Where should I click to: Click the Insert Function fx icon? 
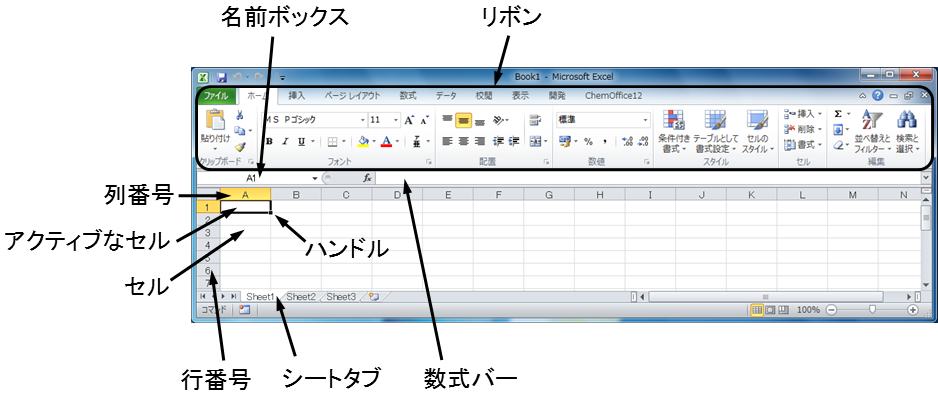pos(367,178)
